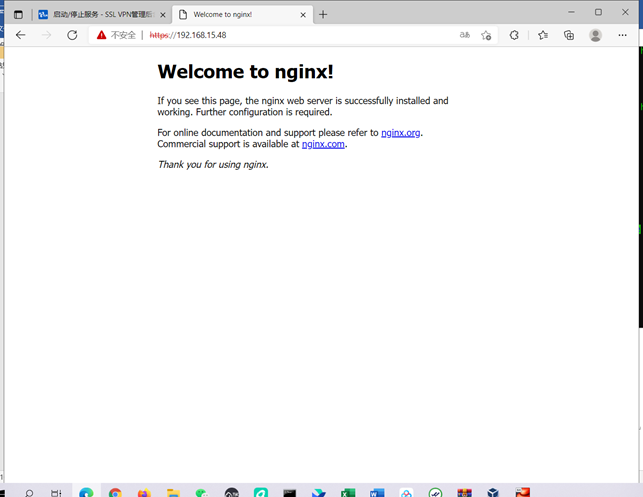
Task: Follow the nginx.com link
Action: [x=323, y=144]
